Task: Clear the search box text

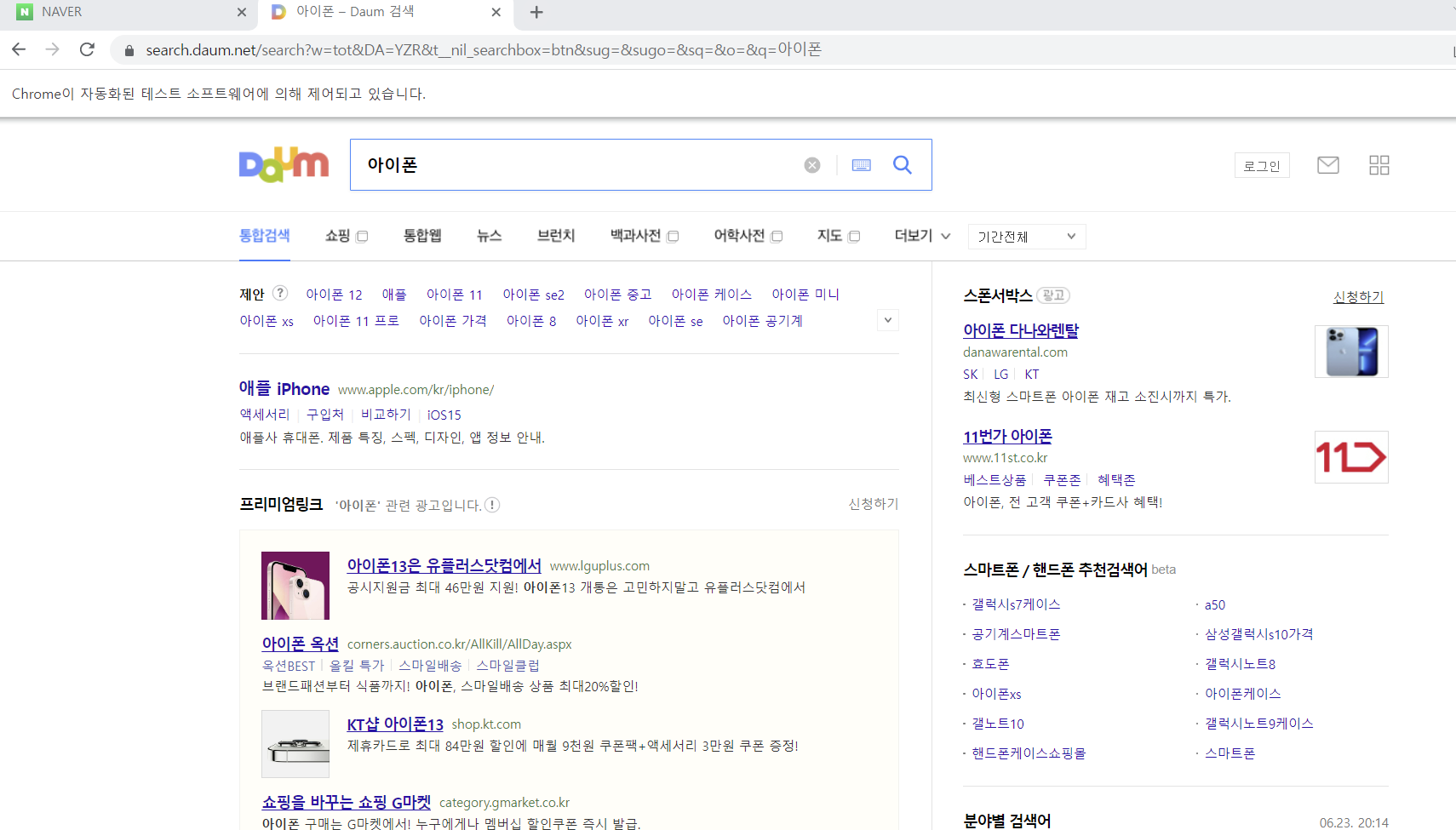Action: click(812, 165)
